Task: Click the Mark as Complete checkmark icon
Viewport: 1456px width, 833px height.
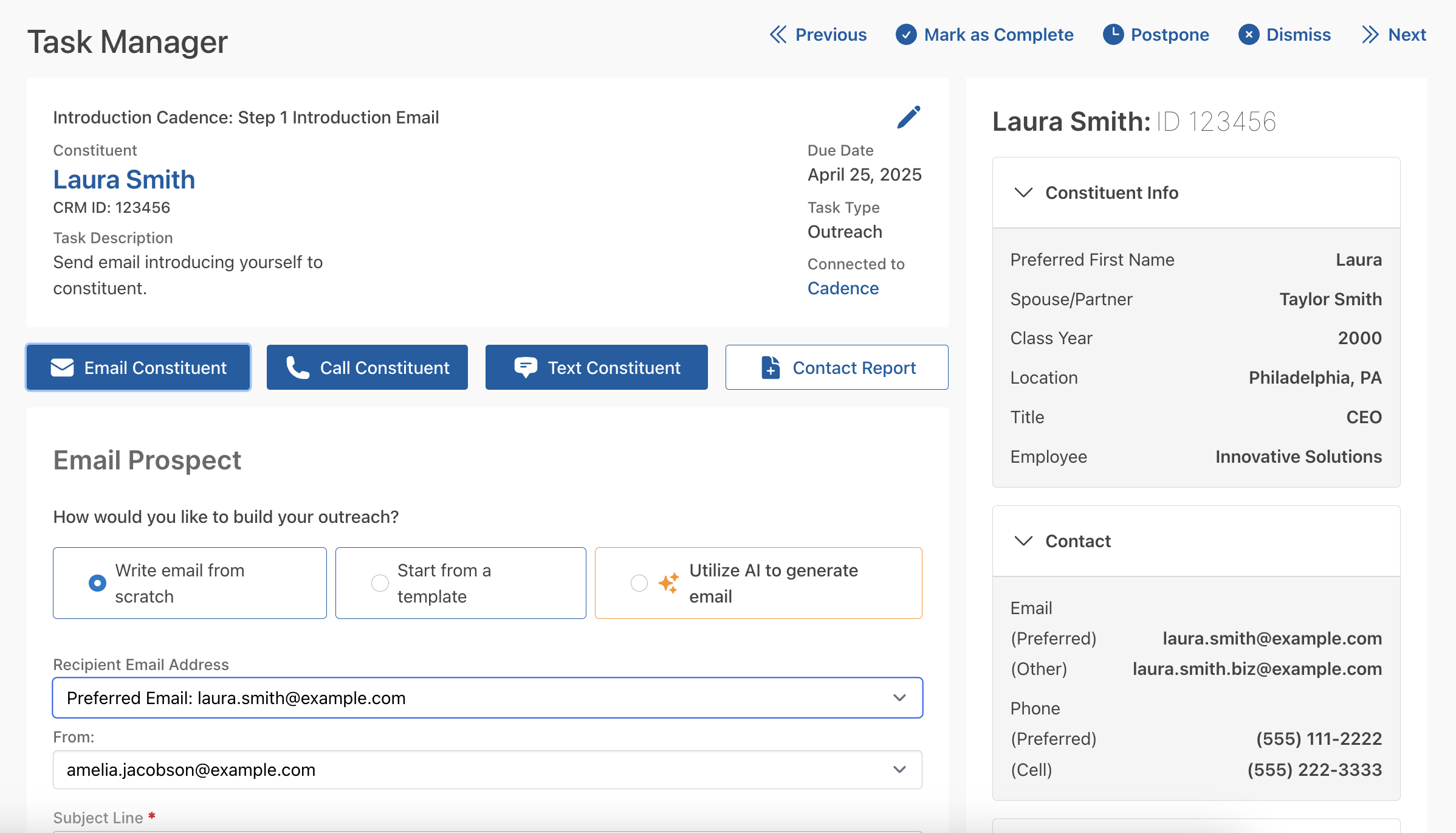Action: (905, 35)
